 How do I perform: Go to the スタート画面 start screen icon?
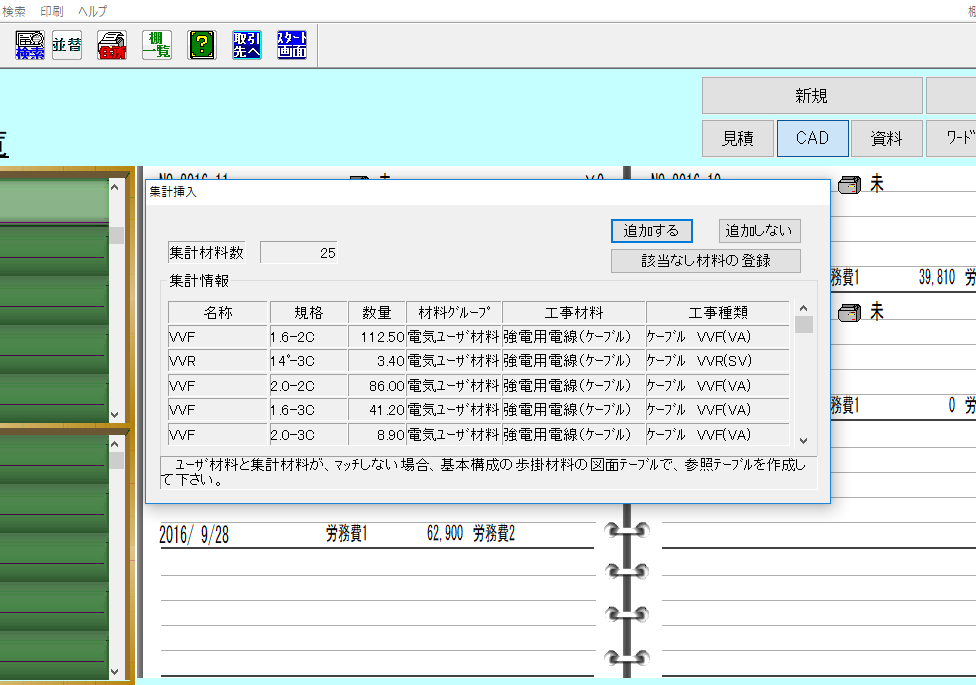292,45
